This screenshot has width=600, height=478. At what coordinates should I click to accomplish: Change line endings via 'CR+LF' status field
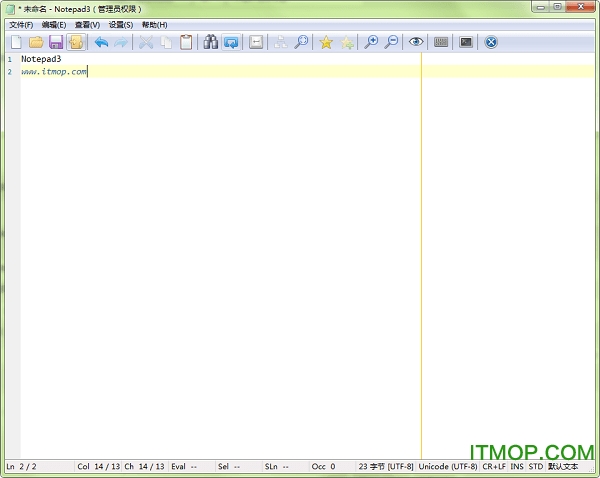tap(494, 467)
